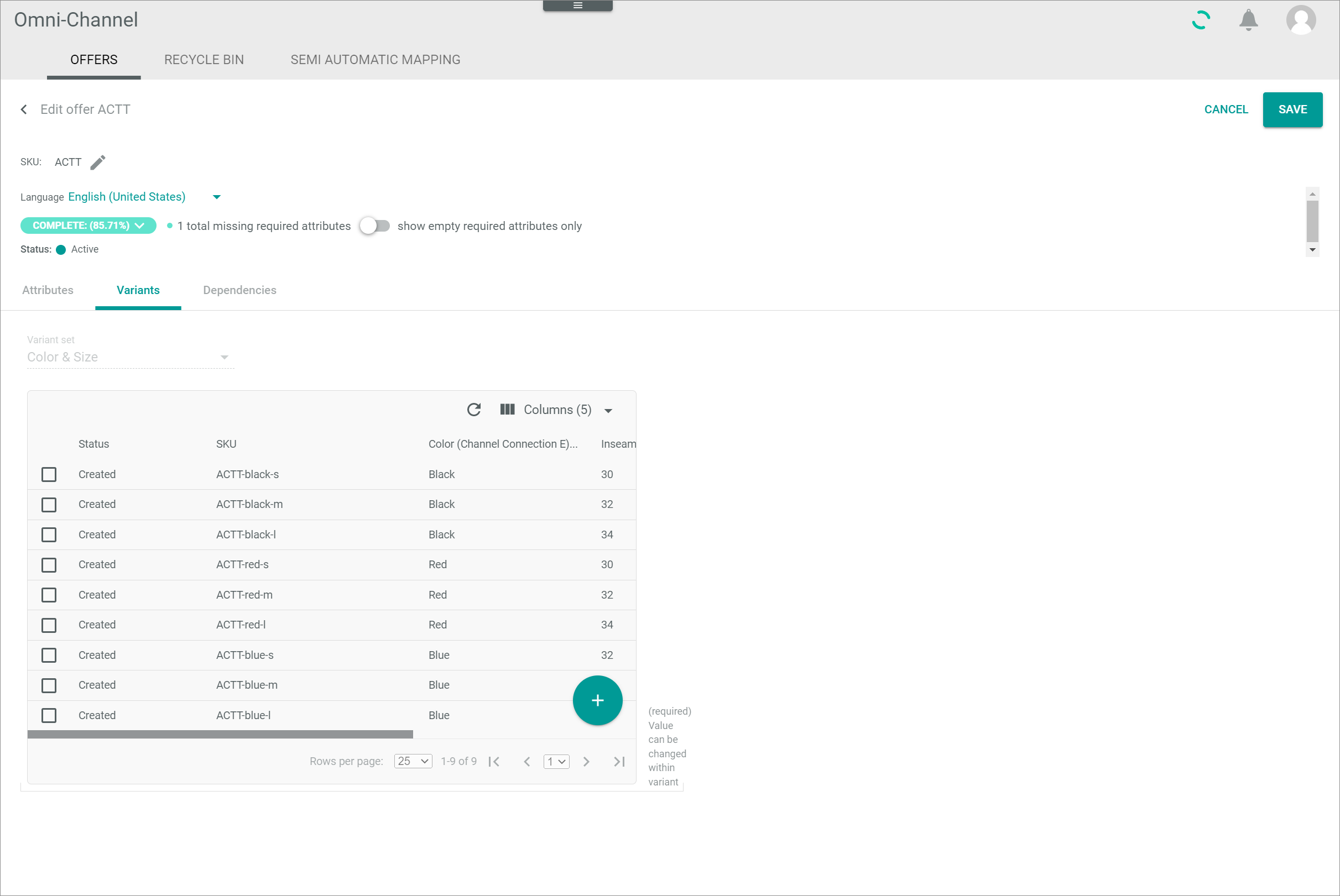Check the ACTT-black-m row checkbox
Screen dimensions: 1340x896
tap(49, 505)
